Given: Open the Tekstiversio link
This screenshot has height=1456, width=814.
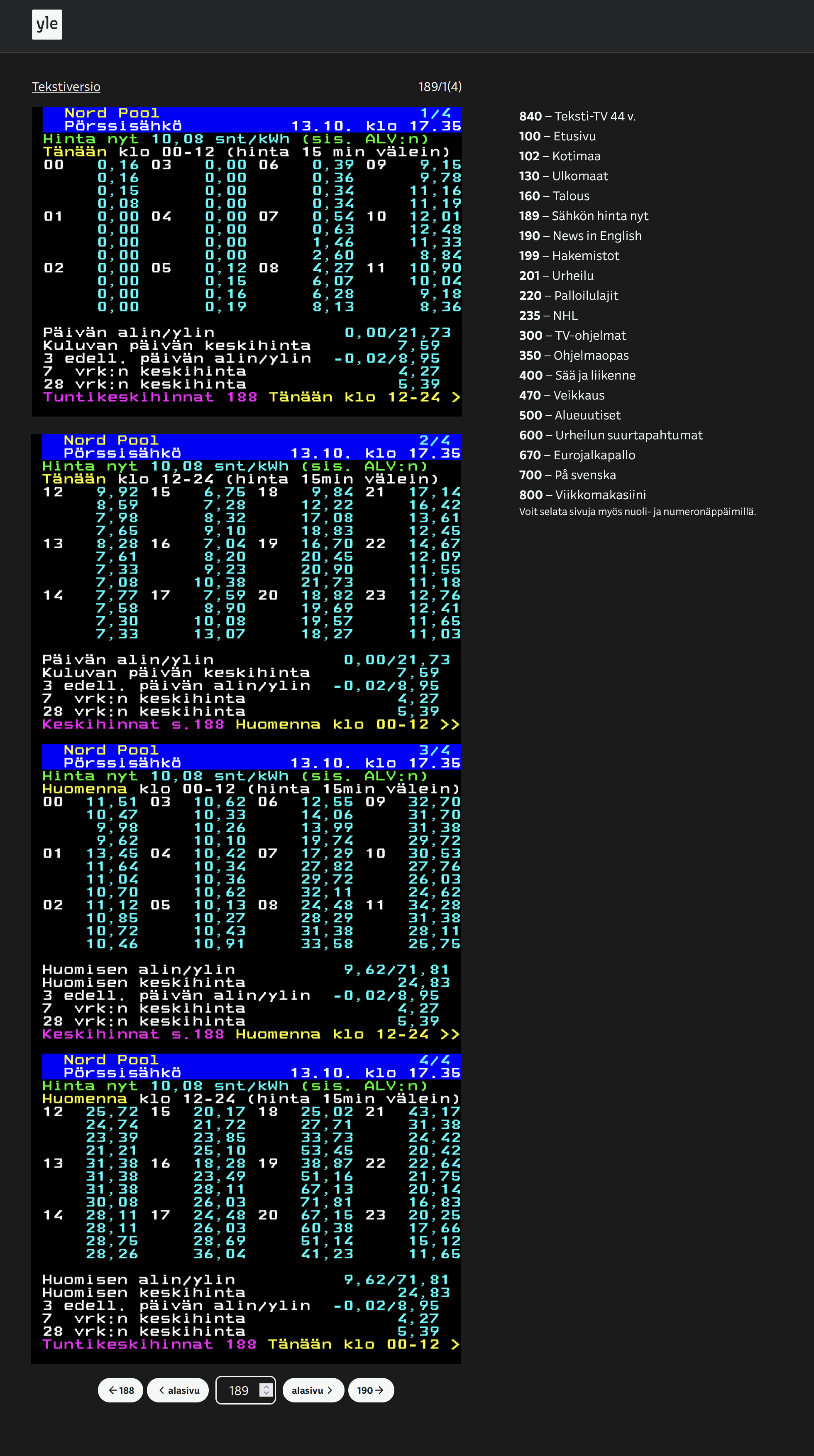Looking at the screenshot, I should pos(66,87).
